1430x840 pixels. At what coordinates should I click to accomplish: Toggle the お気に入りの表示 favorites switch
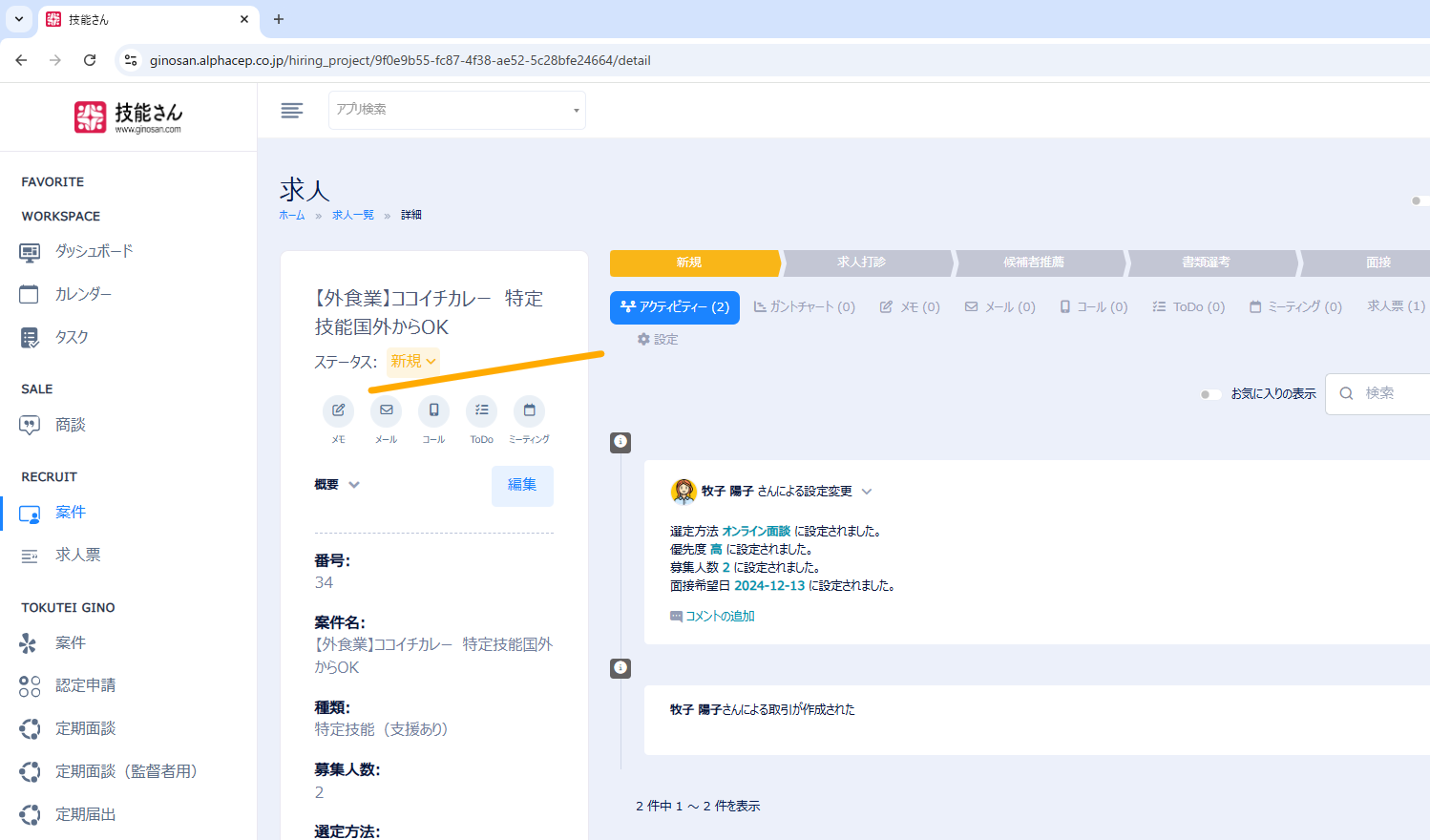pos(1209,394)
